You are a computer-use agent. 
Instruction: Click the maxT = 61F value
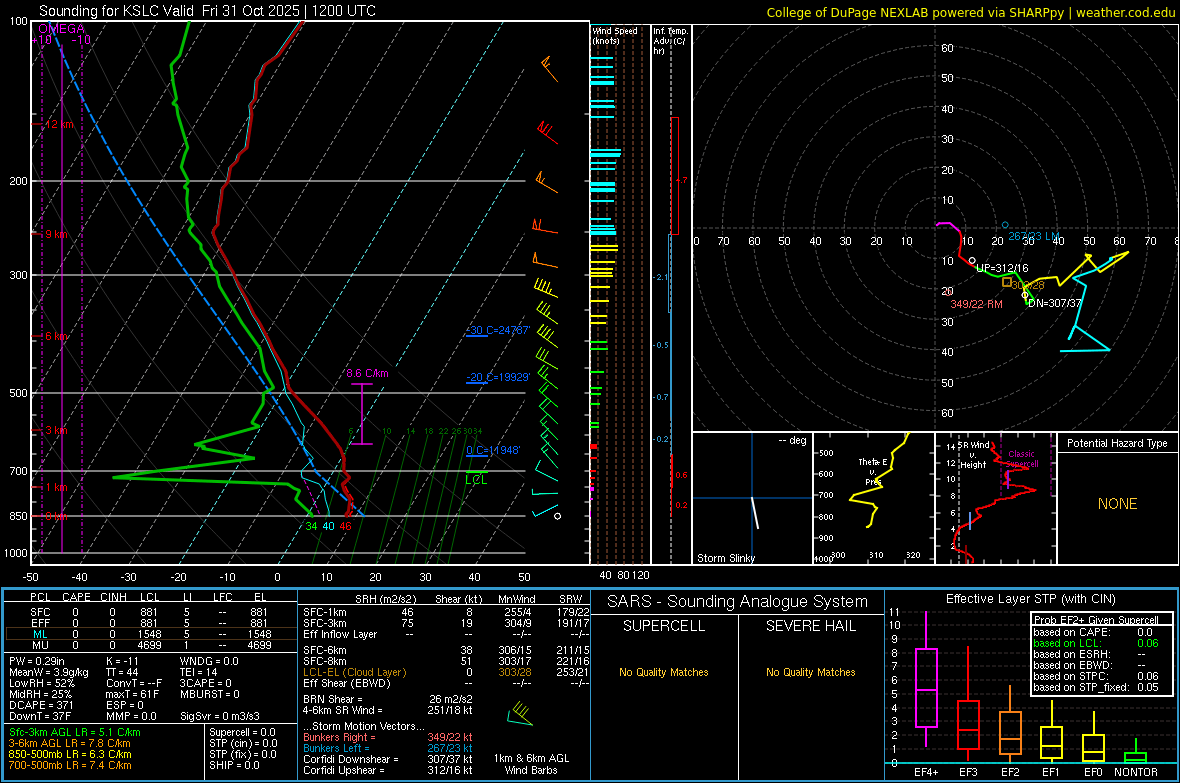click(x=132, y=694)
